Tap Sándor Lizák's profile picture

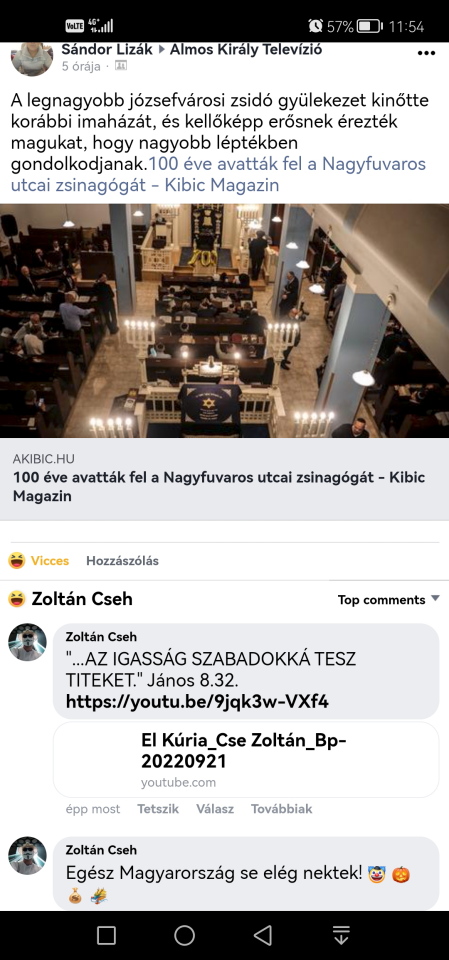pos(32,58)
